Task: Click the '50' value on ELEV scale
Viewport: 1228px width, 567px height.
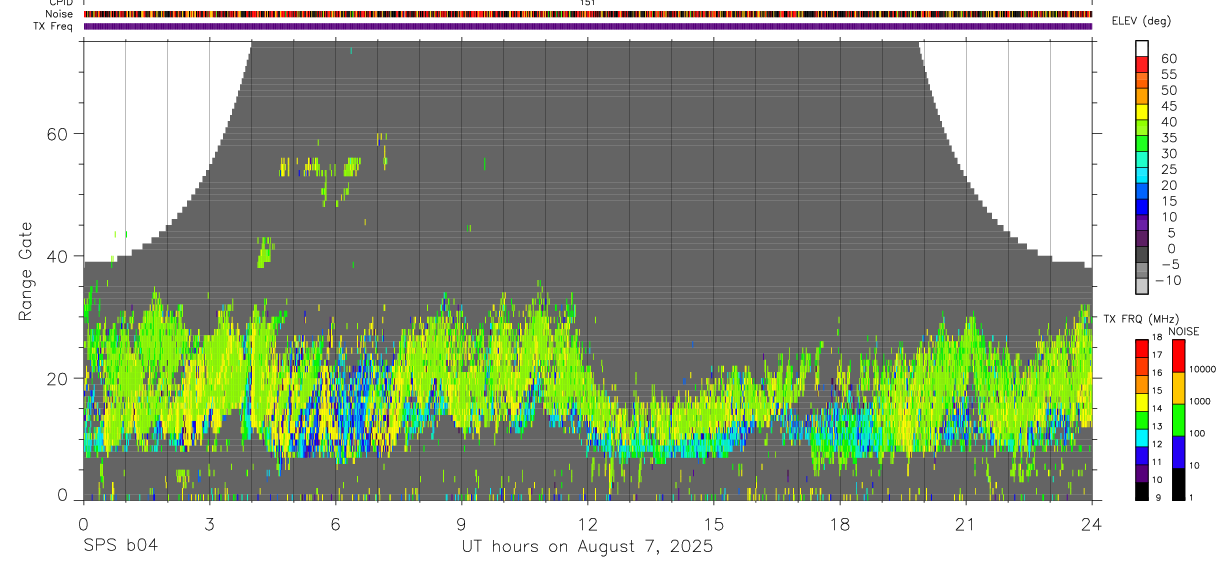Action: coord(1169,90)
